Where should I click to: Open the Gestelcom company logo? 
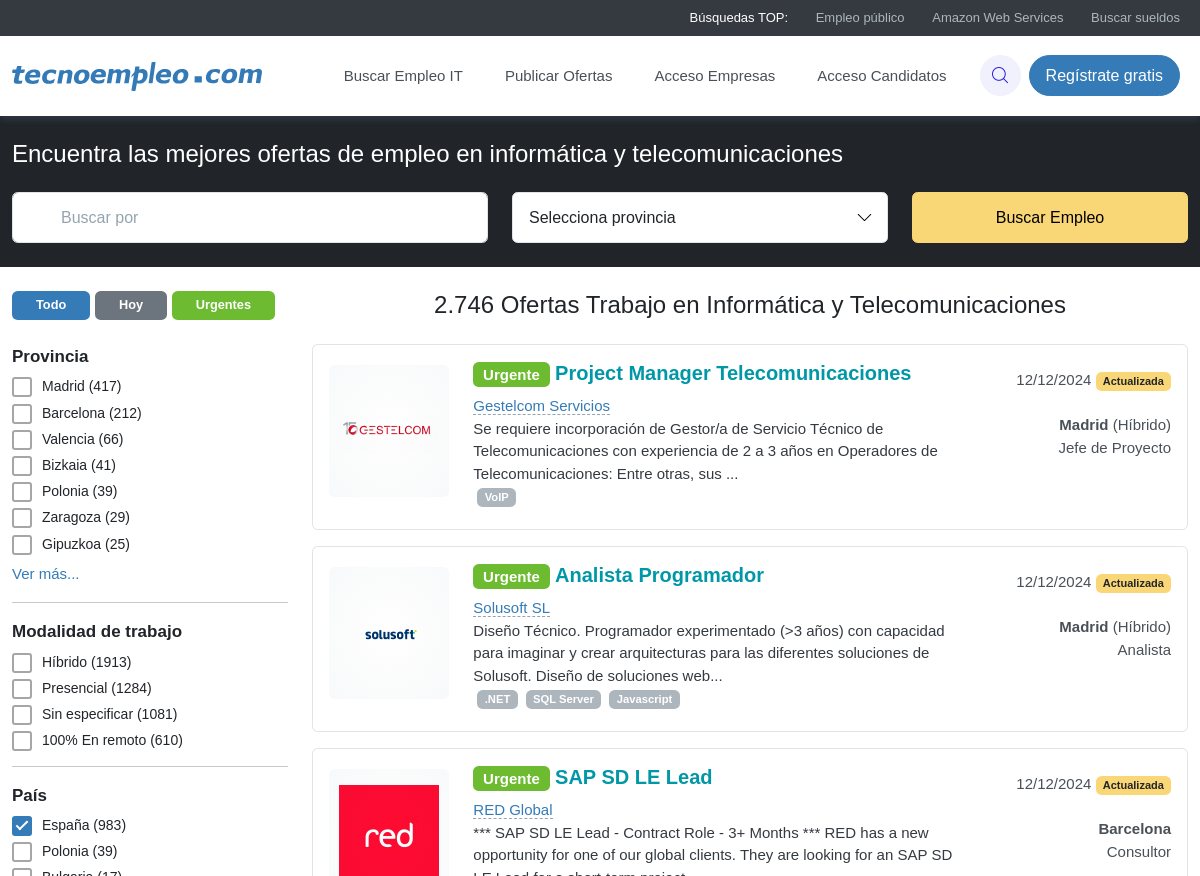[389, 431]
